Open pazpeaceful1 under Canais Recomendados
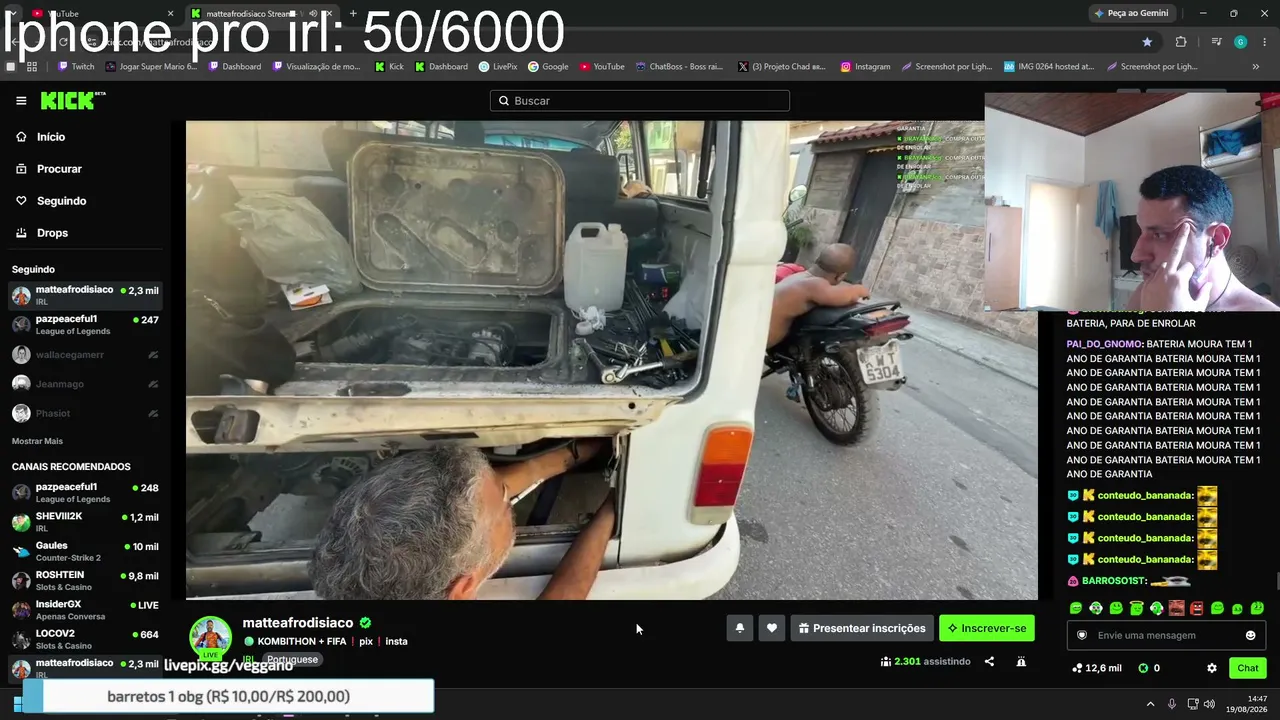1280x720 pixels. click(85, 493)
